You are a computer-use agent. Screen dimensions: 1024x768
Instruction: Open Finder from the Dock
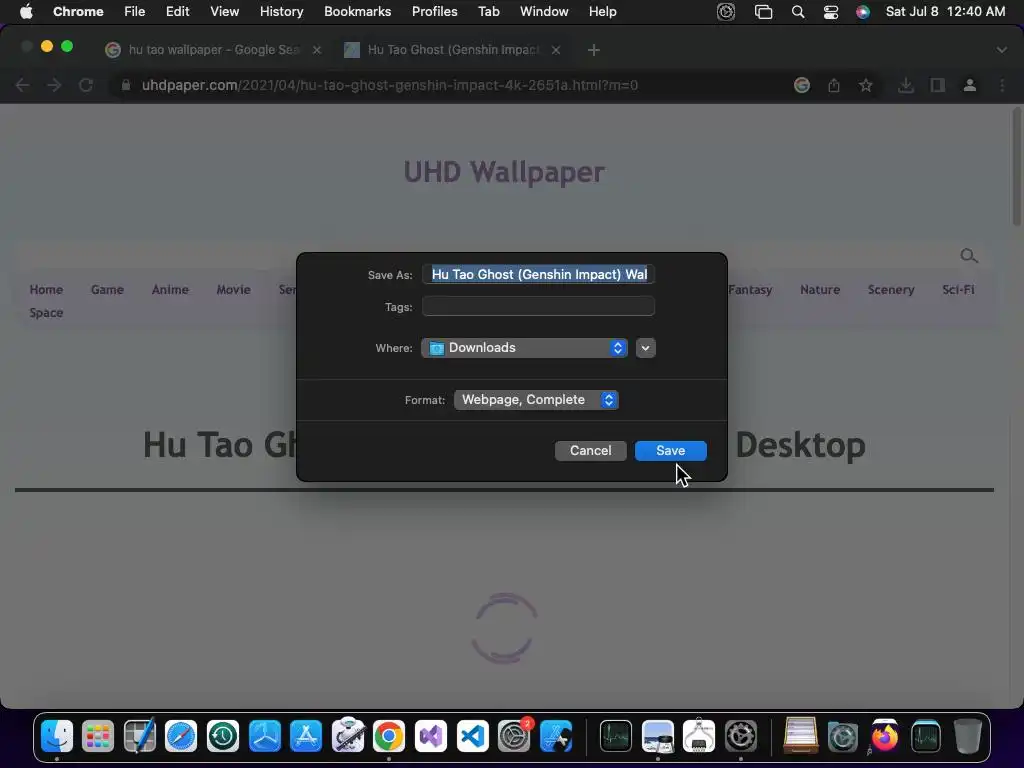[x=57, y=737]
